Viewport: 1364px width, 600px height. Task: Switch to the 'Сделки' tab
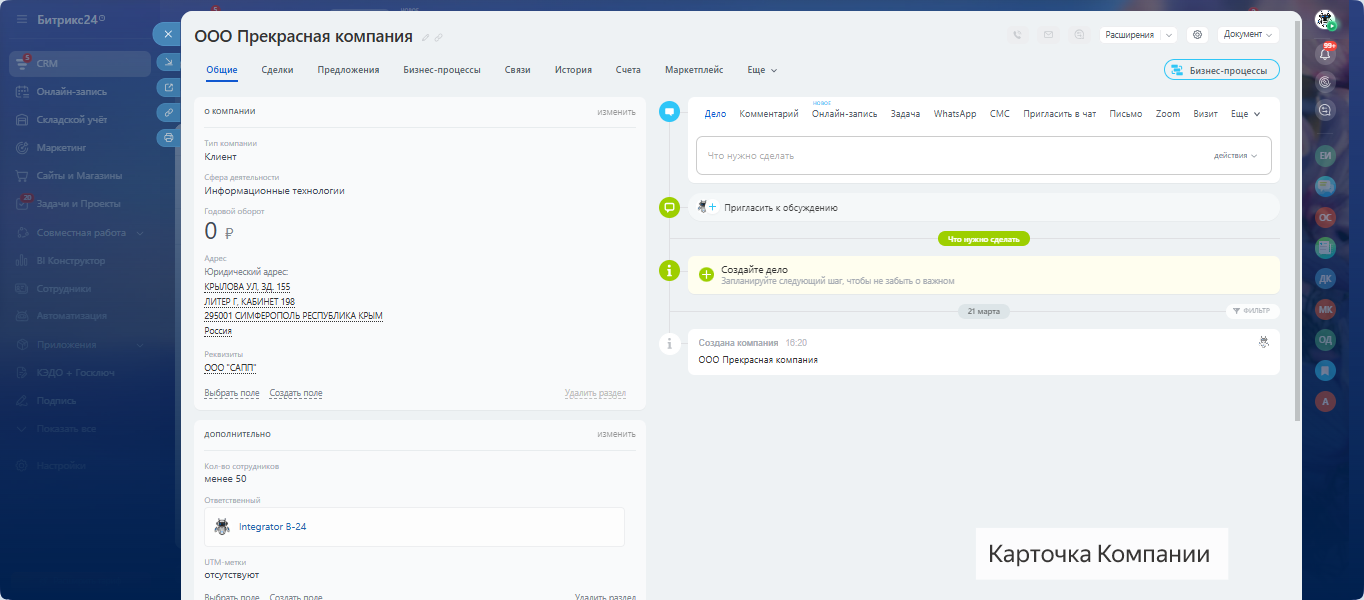[x=277, y=70]
